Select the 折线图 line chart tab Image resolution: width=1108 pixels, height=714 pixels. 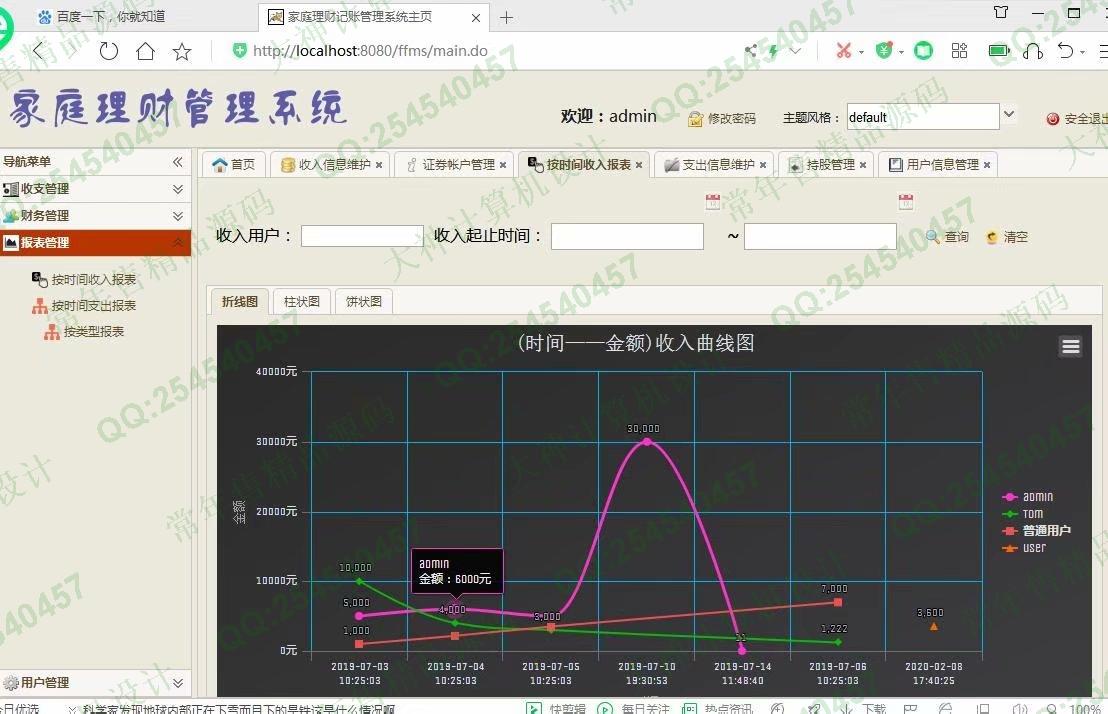pos(240,301)
